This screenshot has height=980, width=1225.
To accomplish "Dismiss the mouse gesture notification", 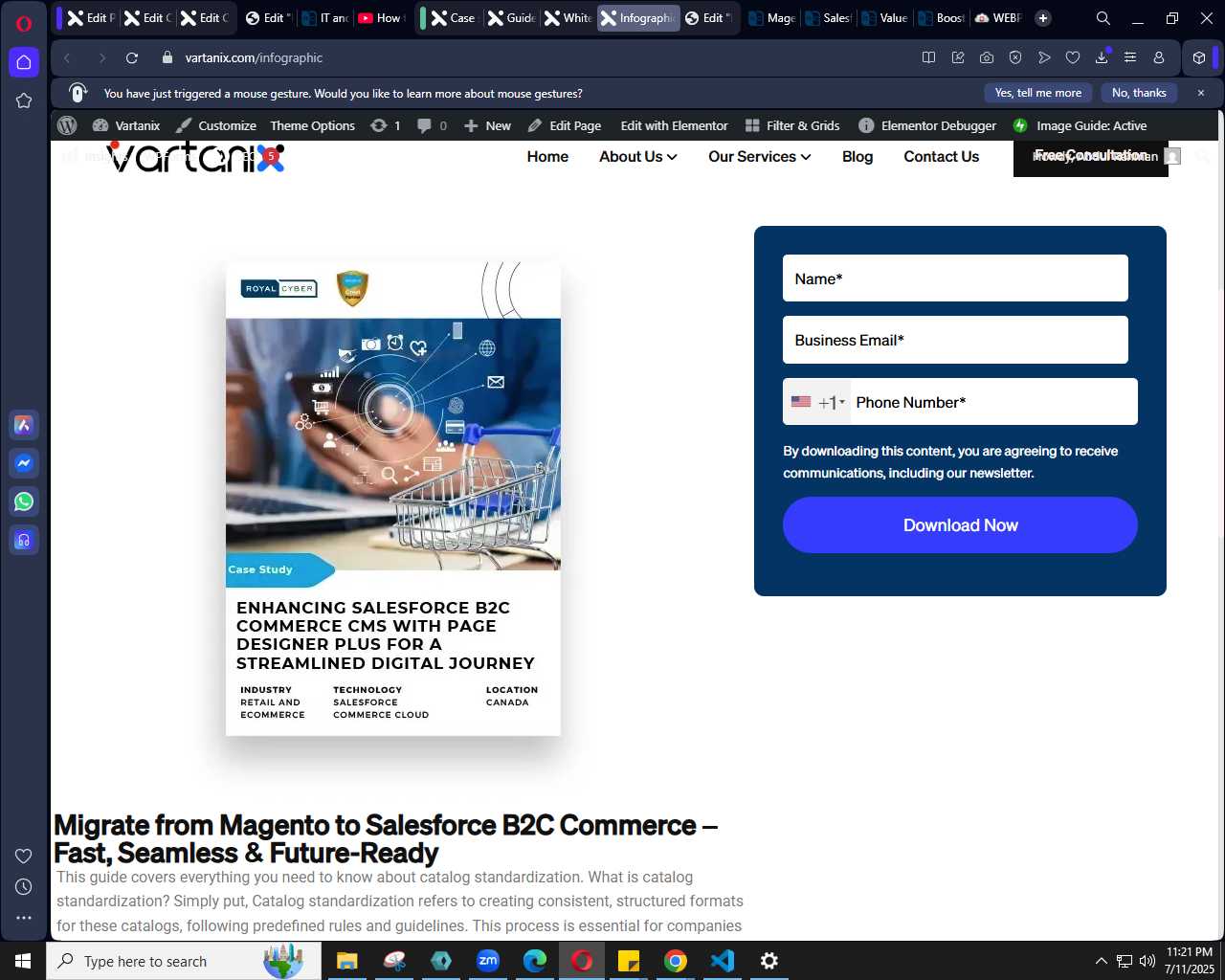I will [1201, 93].
